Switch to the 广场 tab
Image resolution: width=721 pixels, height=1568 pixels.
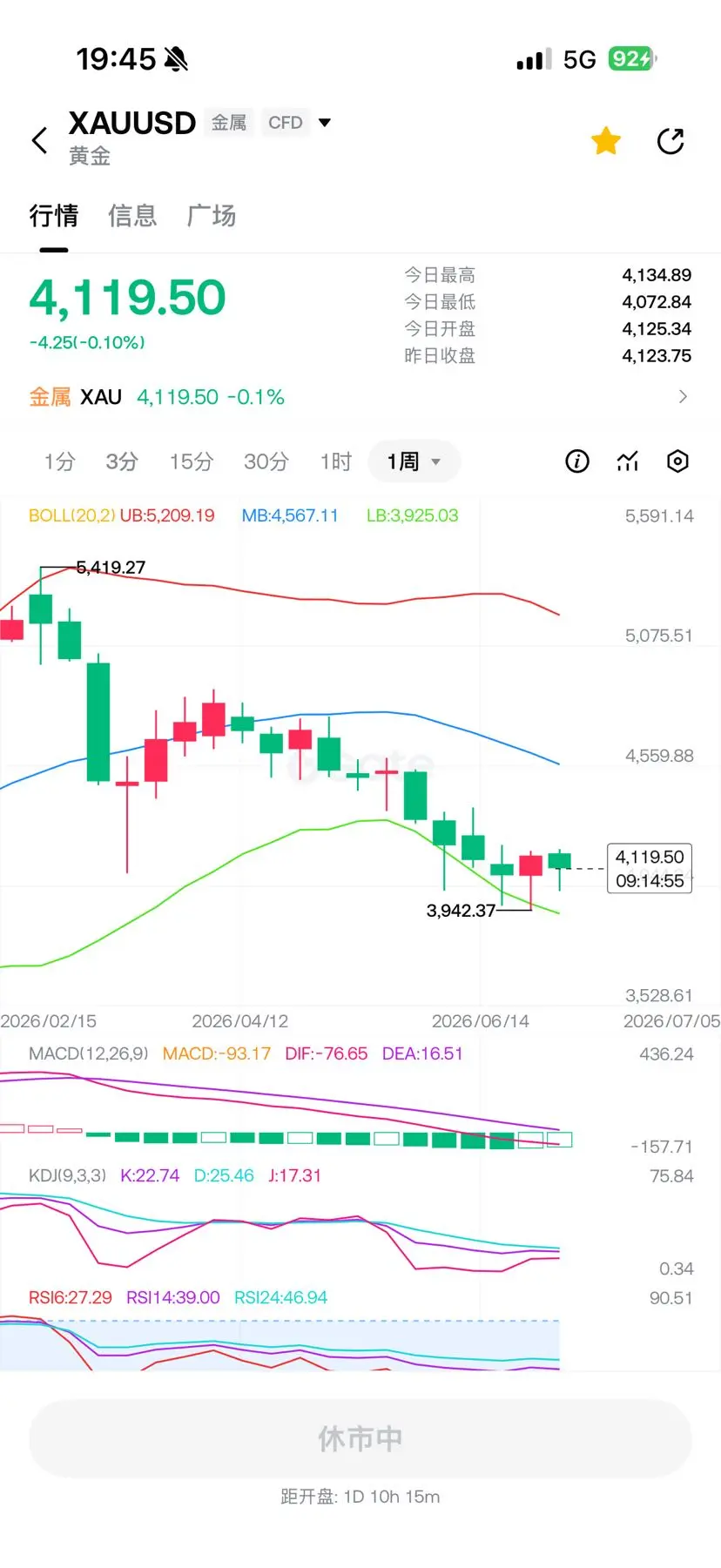click(212, 216)
